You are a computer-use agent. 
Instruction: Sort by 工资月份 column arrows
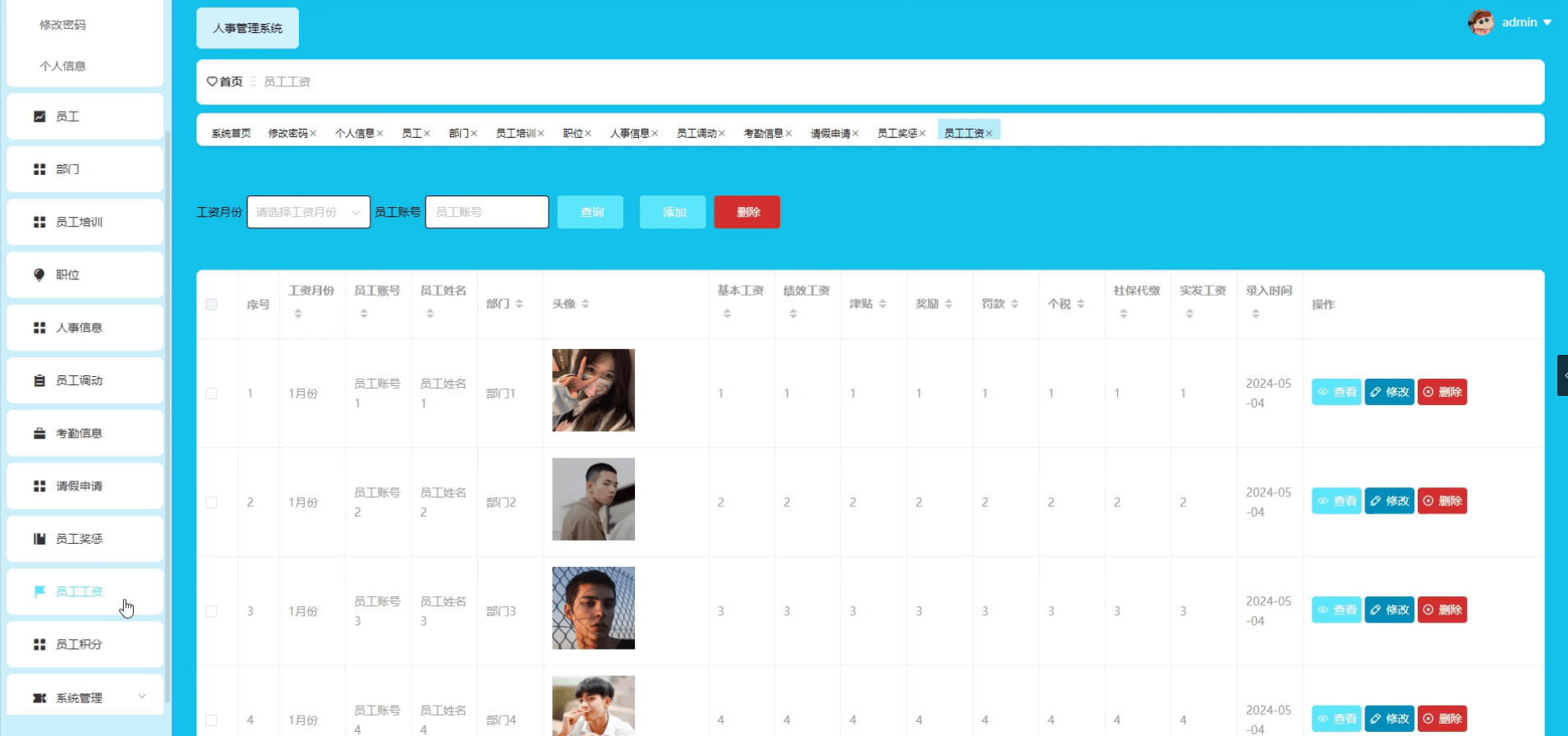[298, 314]
